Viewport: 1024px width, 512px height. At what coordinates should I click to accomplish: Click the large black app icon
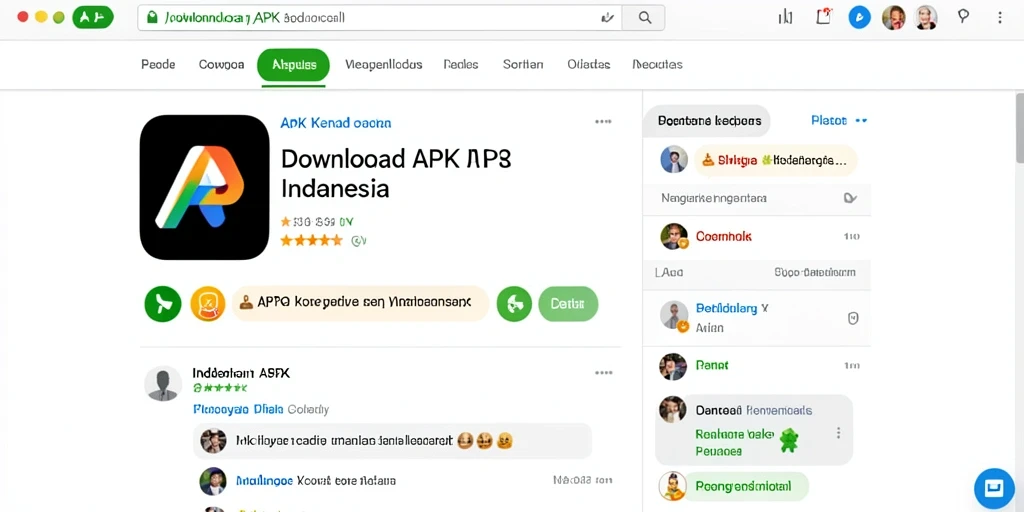(204, 187)
